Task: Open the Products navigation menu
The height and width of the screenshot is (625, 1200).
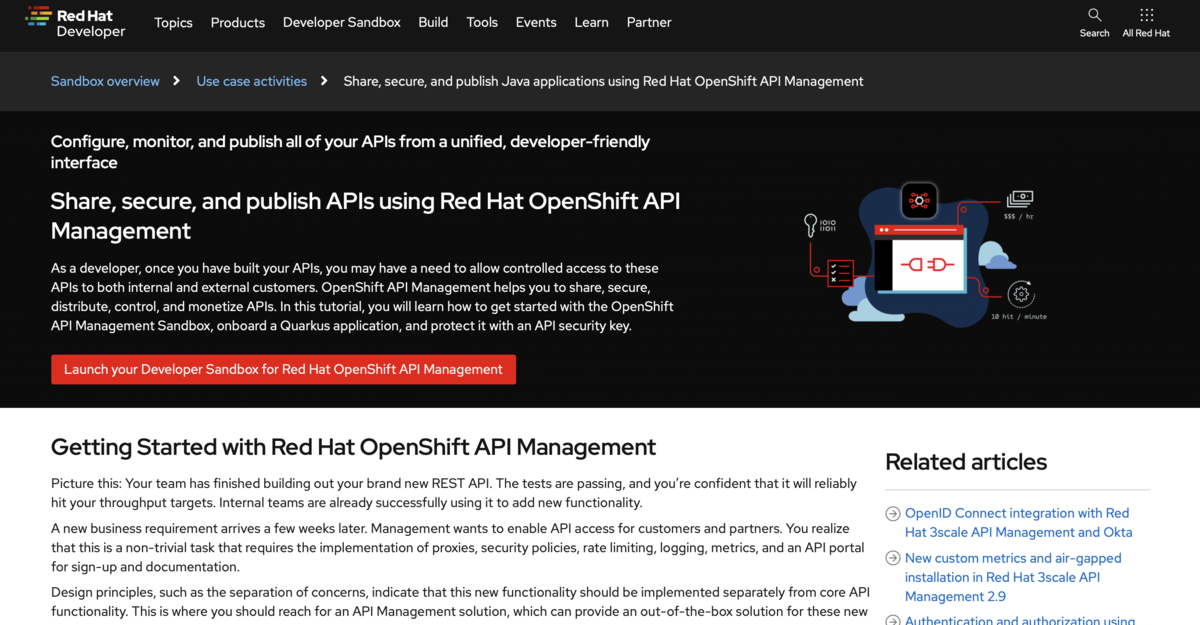Action: point(237,22)
